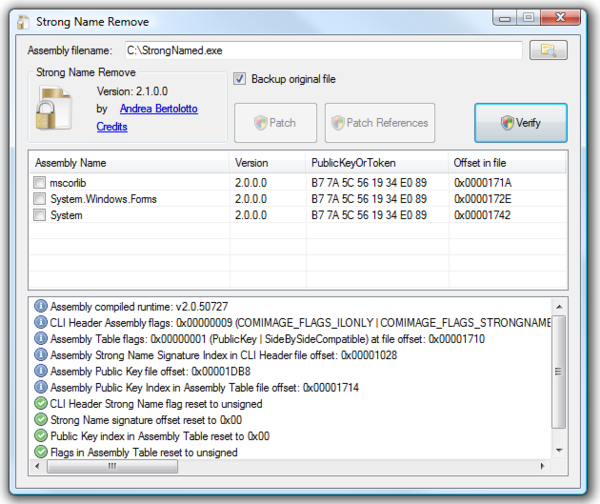Open the Andrea Bertolotto link

pos(159,109)
